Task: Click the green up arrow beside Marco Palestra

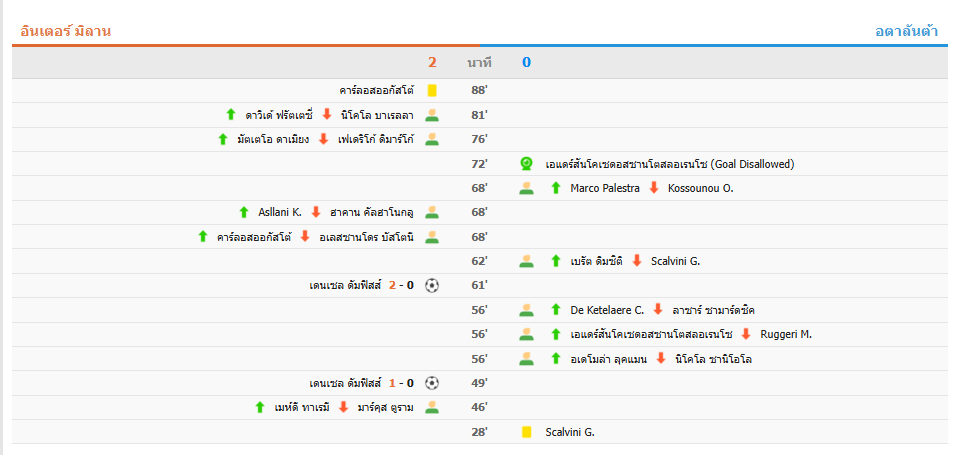Action: (x=555, y=188)
